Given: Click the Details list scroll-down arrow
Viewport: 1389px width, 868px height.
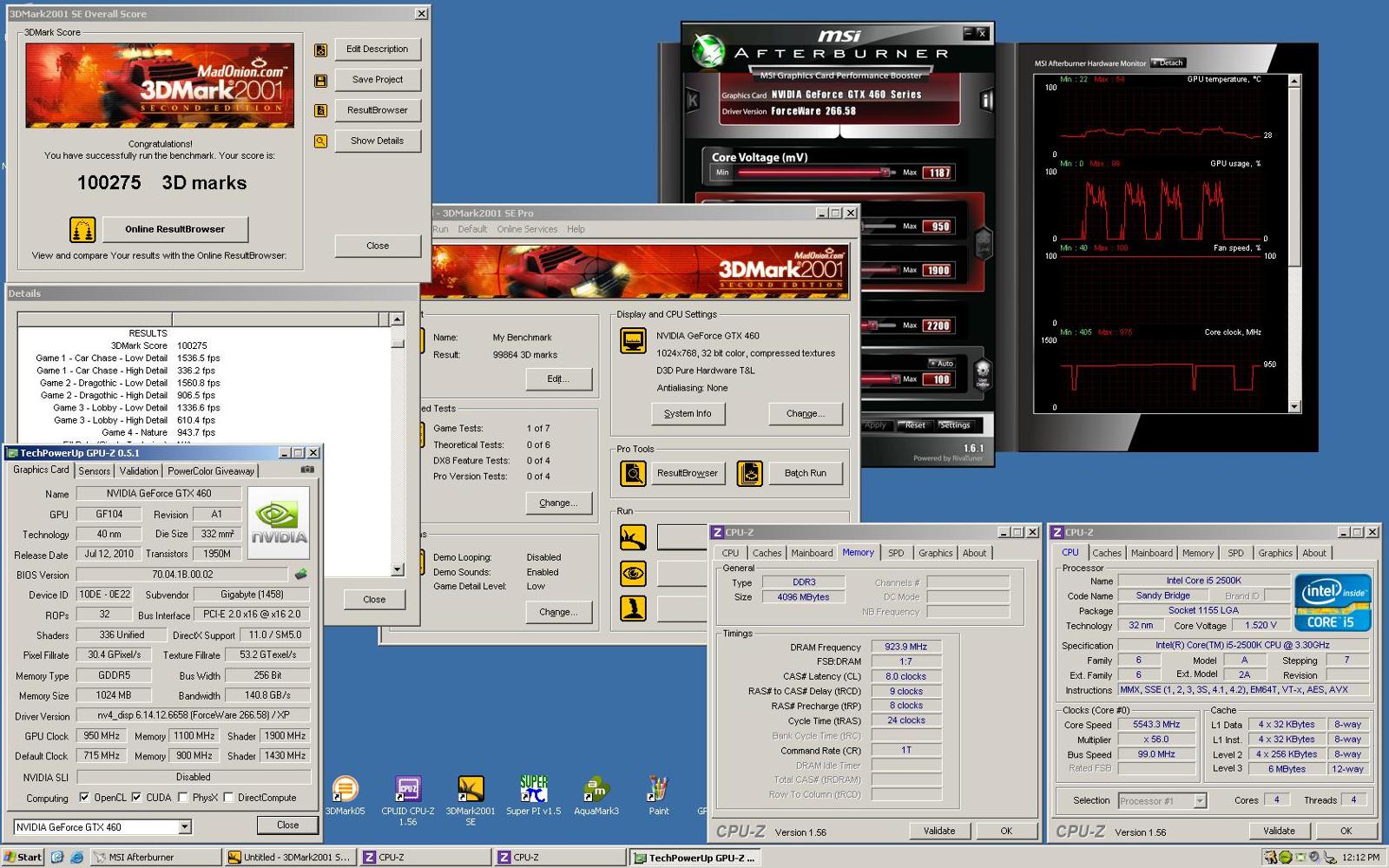Looking at the screenshot, I should click(x=398, y=569).
